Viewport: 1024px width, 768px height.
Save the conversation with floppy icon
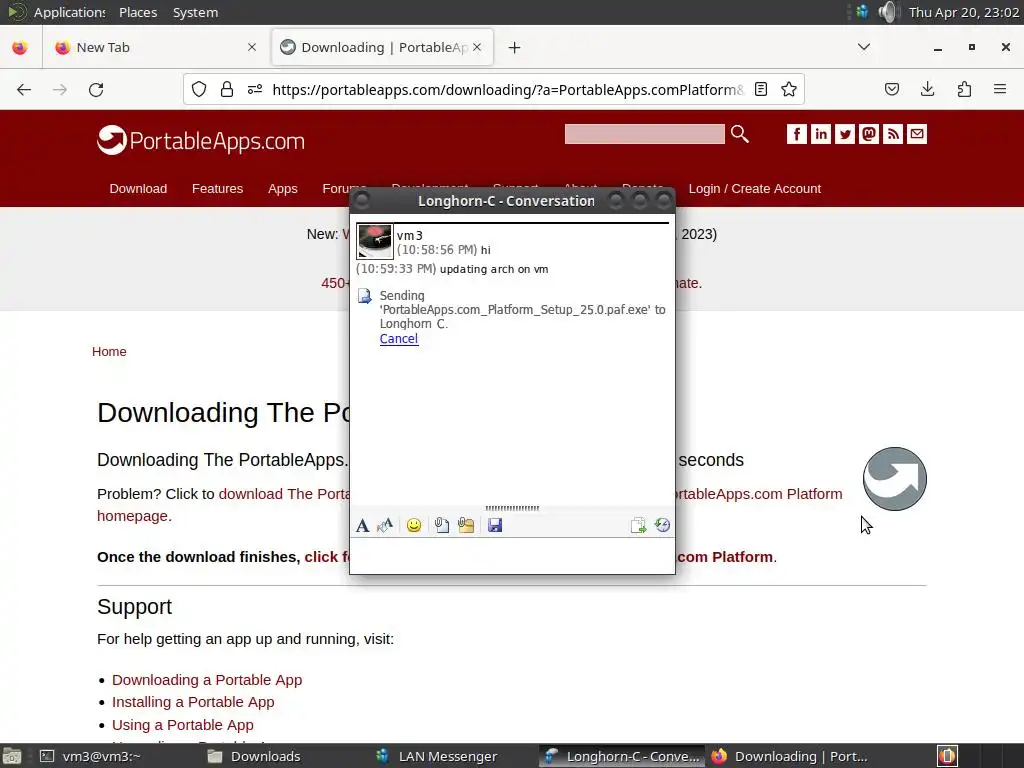tap(495, 526)
